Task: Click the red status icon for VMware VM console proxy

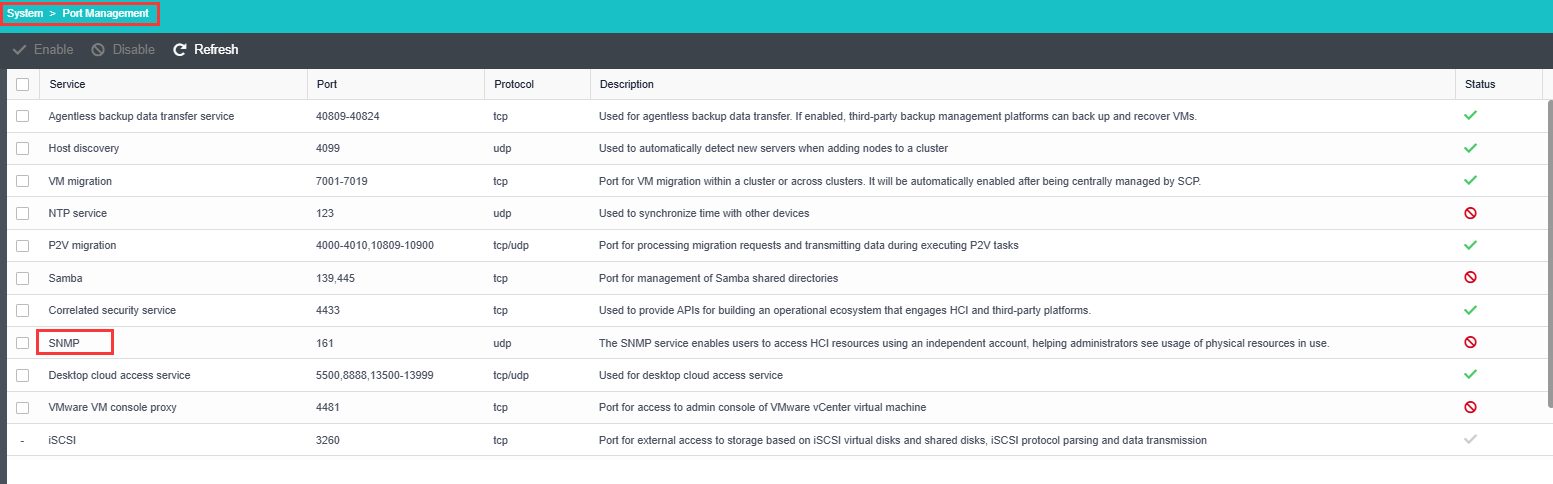Action: click(x=1470, y=407)
